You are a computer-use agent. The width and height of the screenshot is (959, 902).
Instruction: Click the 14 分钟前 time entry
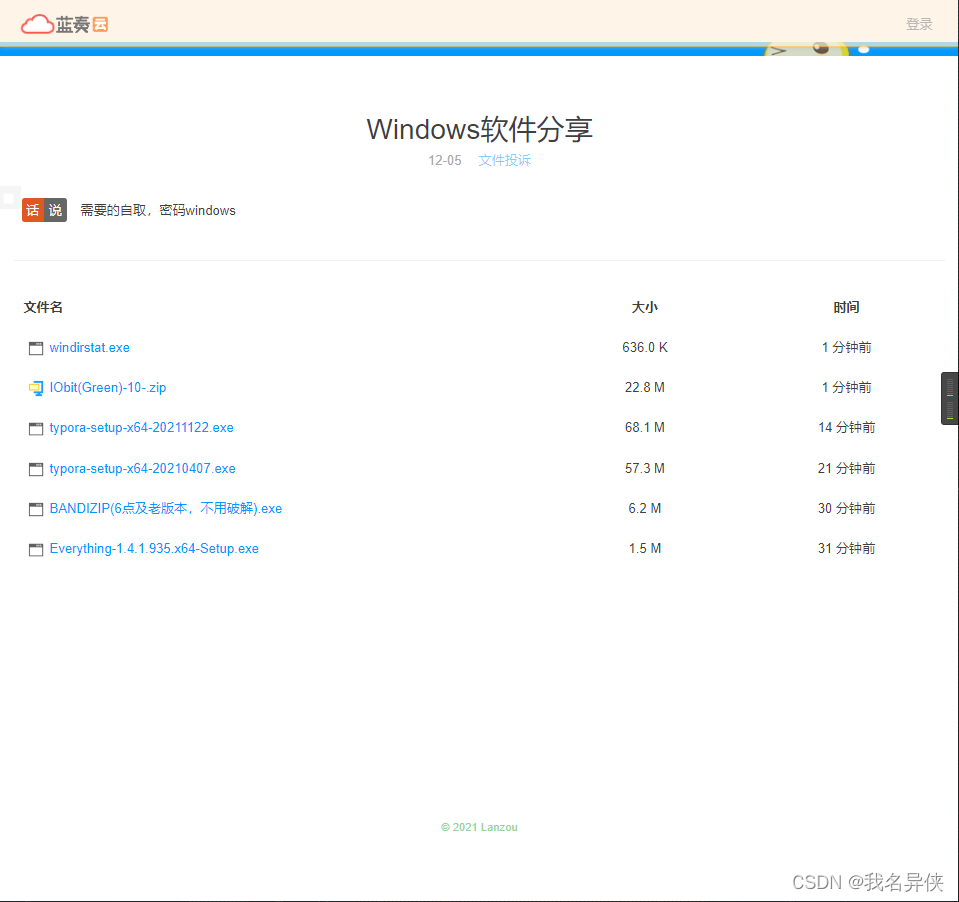point(846,427)
